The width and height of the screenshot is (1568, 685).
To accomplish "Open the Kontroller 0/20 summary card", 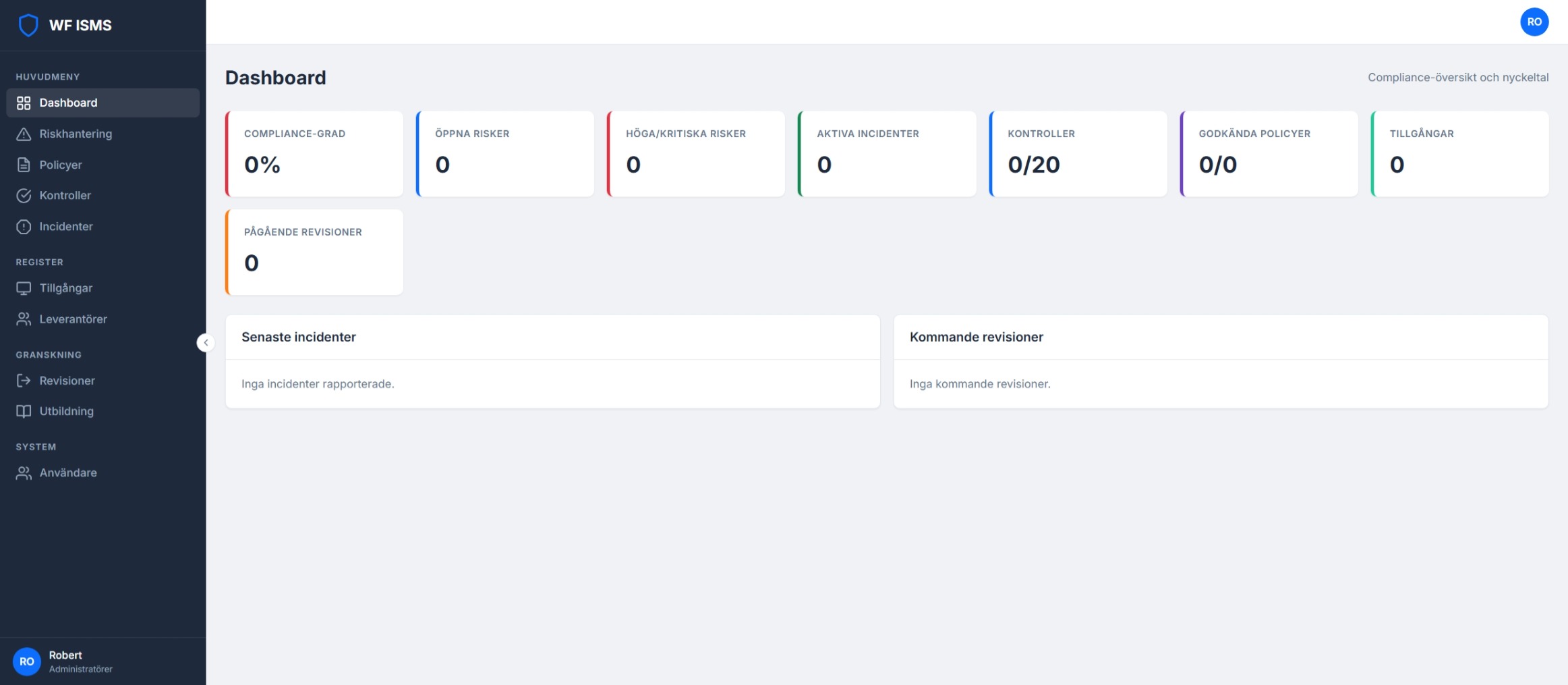I will pyautogui.click(x=1078, y=153).
